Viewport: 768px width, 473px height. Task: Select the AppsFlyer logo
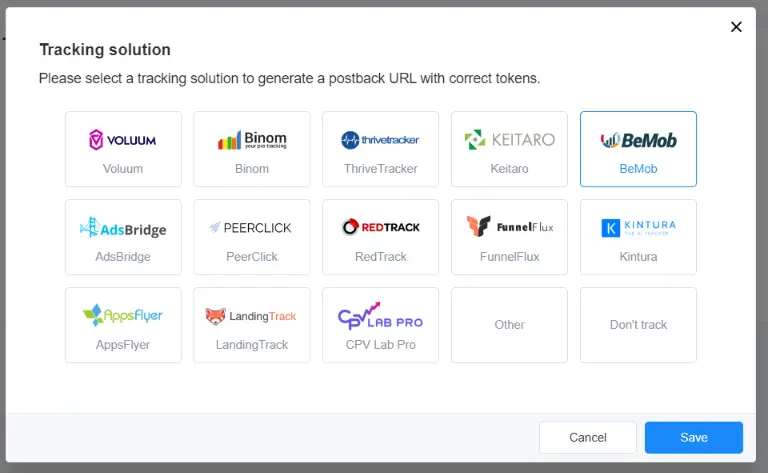pos(123,316)
